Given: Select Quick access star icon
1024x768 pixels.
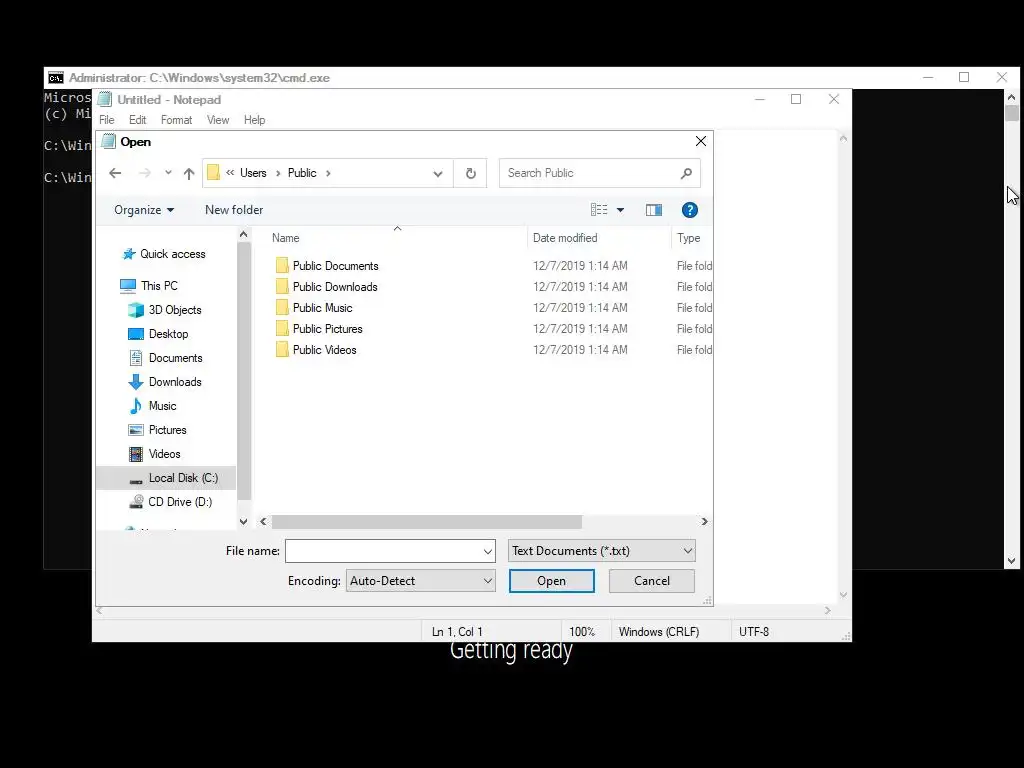Looking at the screenshot, I should [129, 254].
